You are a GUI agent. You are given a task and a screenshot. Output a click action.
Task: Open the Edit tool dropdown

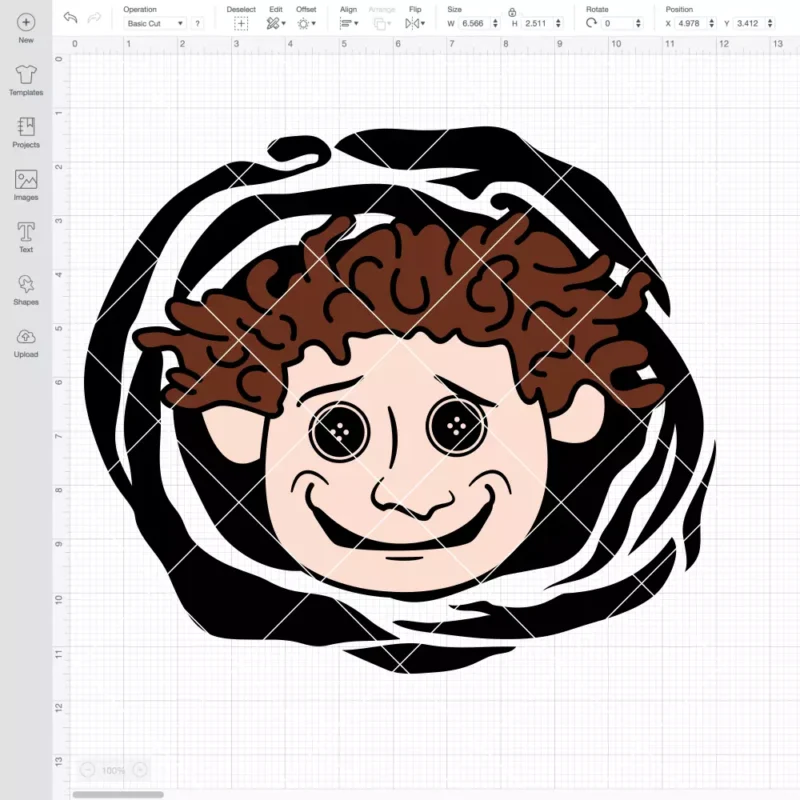(x=276, y=23)
